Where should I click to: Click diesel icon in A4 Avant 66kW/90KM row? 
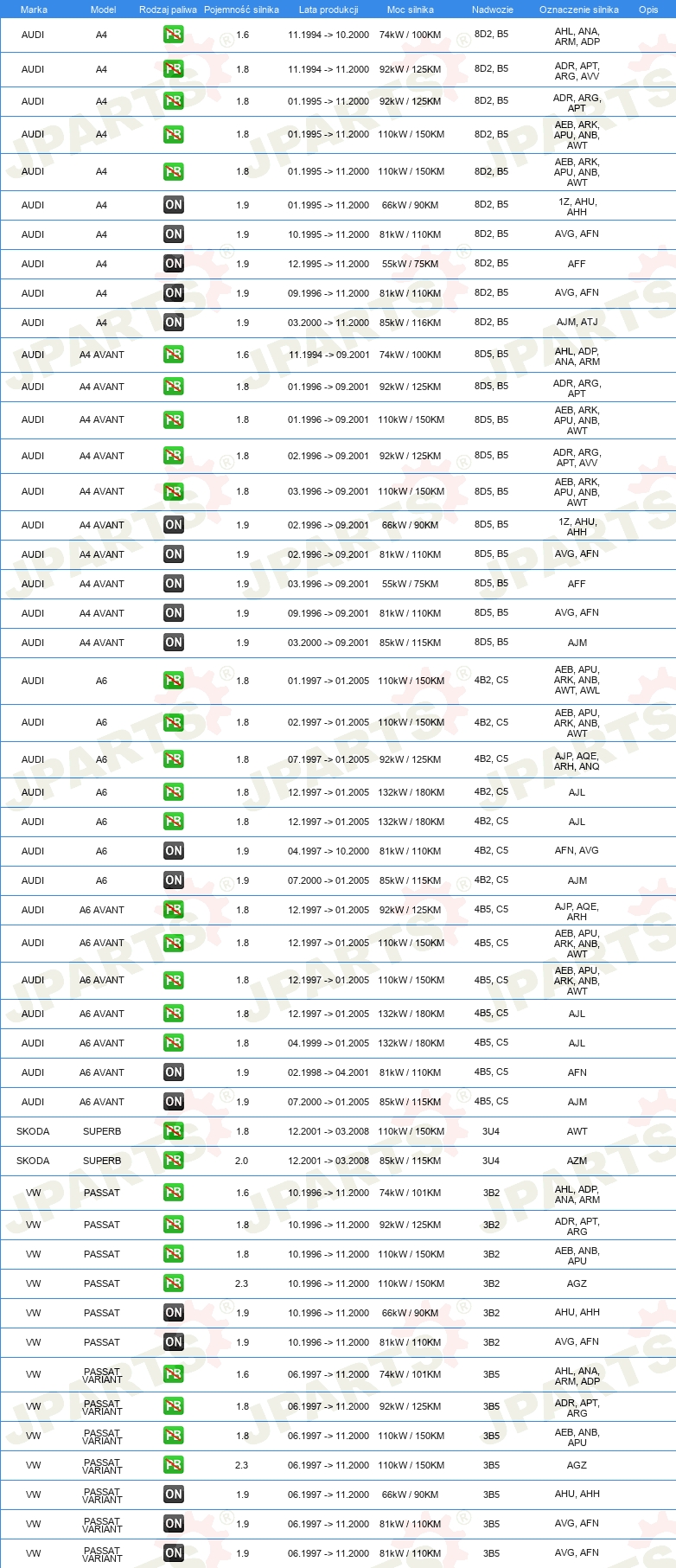tap(174, 525)
